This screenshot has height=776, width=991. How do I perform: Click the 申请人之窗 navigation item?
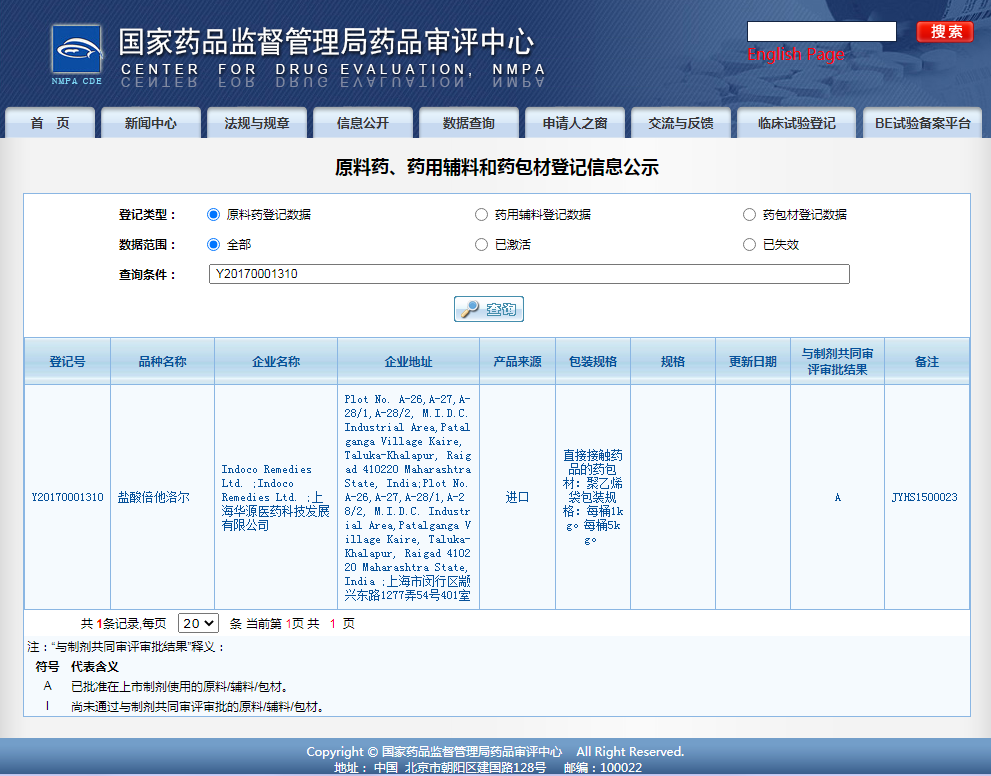[x=573, y=122]
